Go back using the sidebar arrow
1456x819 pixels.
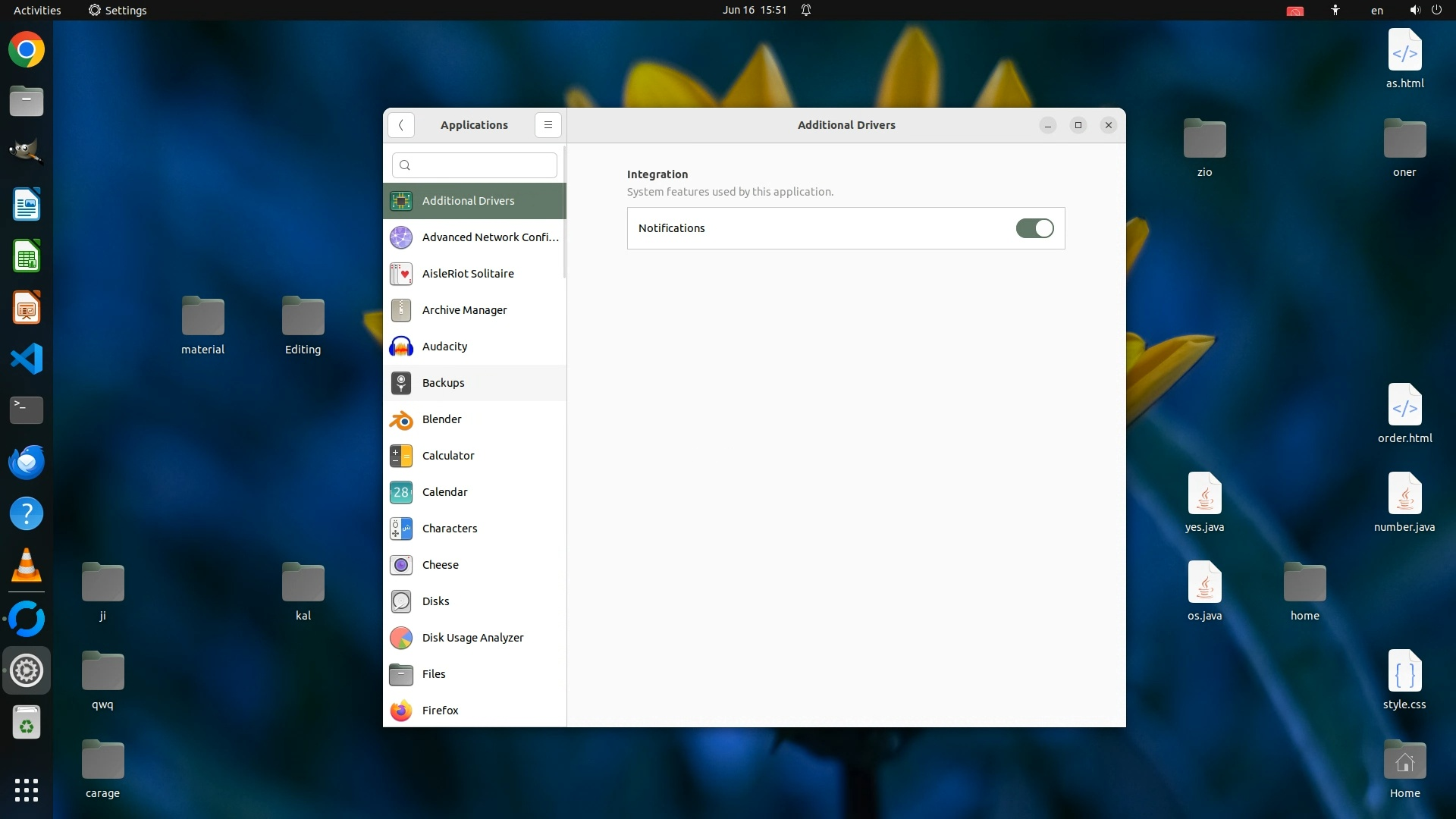point(401,125)
